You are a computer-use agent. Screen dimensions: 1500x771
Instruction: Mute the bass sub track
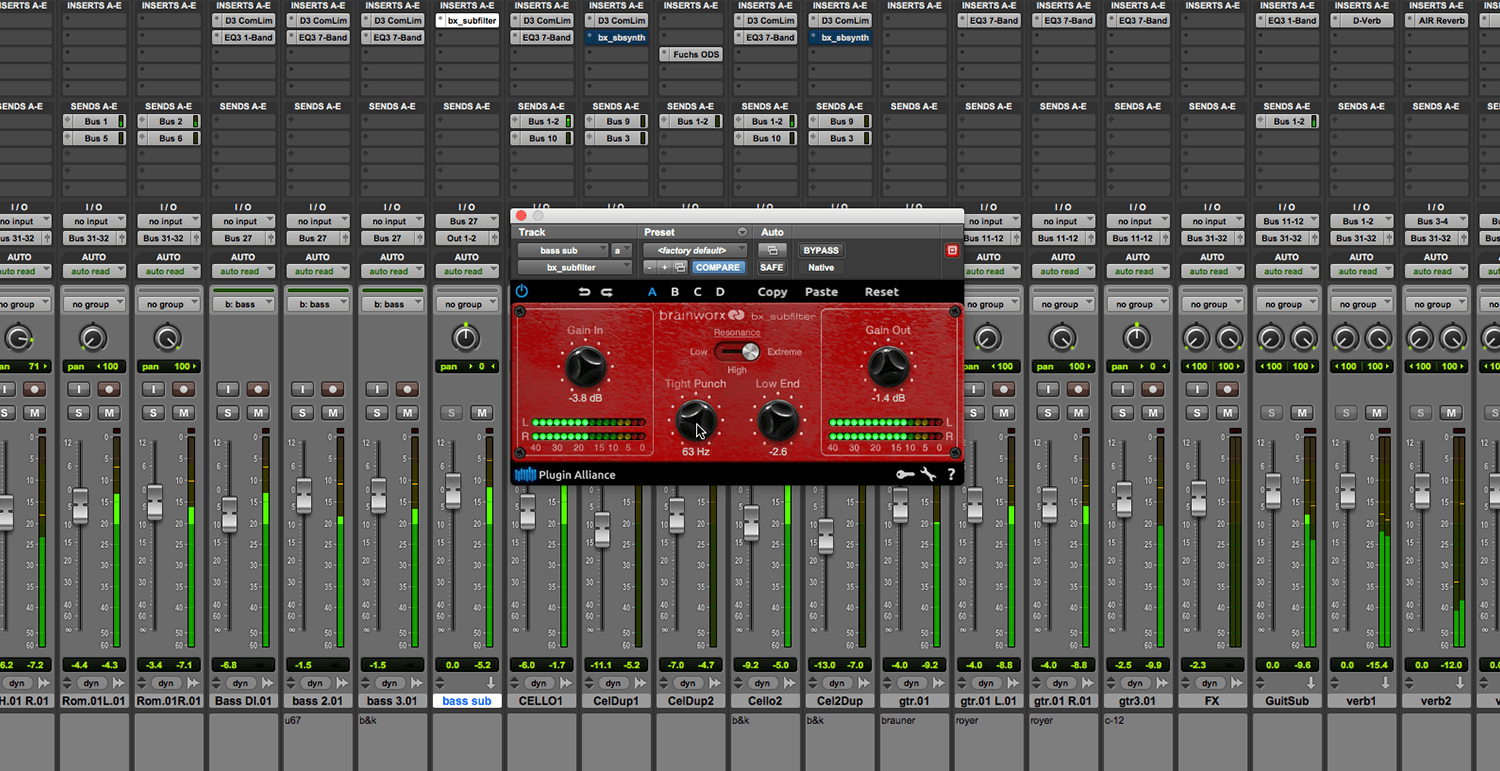482,413
